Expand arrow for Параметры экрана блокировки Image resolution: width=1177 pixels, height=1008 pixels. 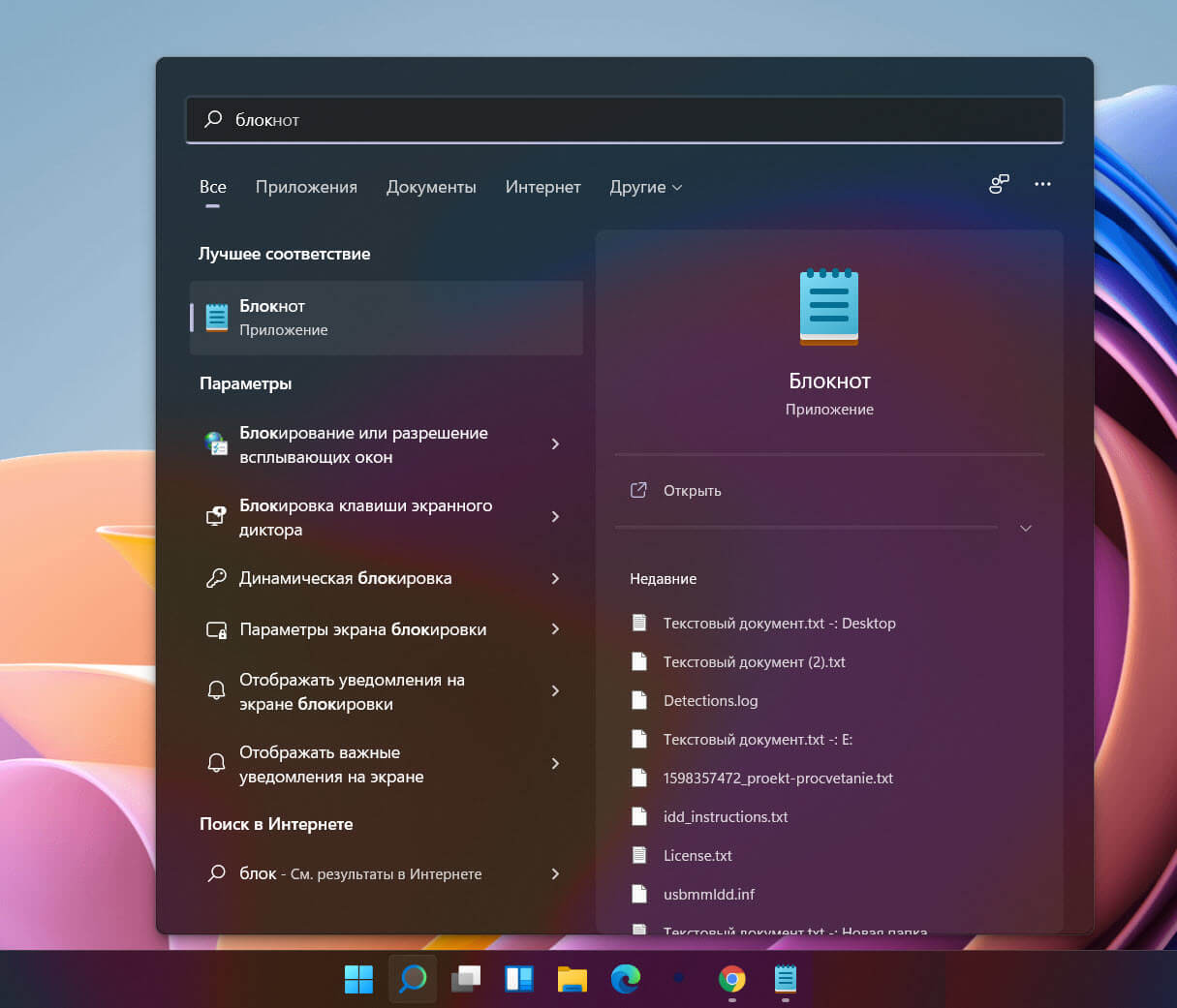pyautogui.click(x=555, y=629)
